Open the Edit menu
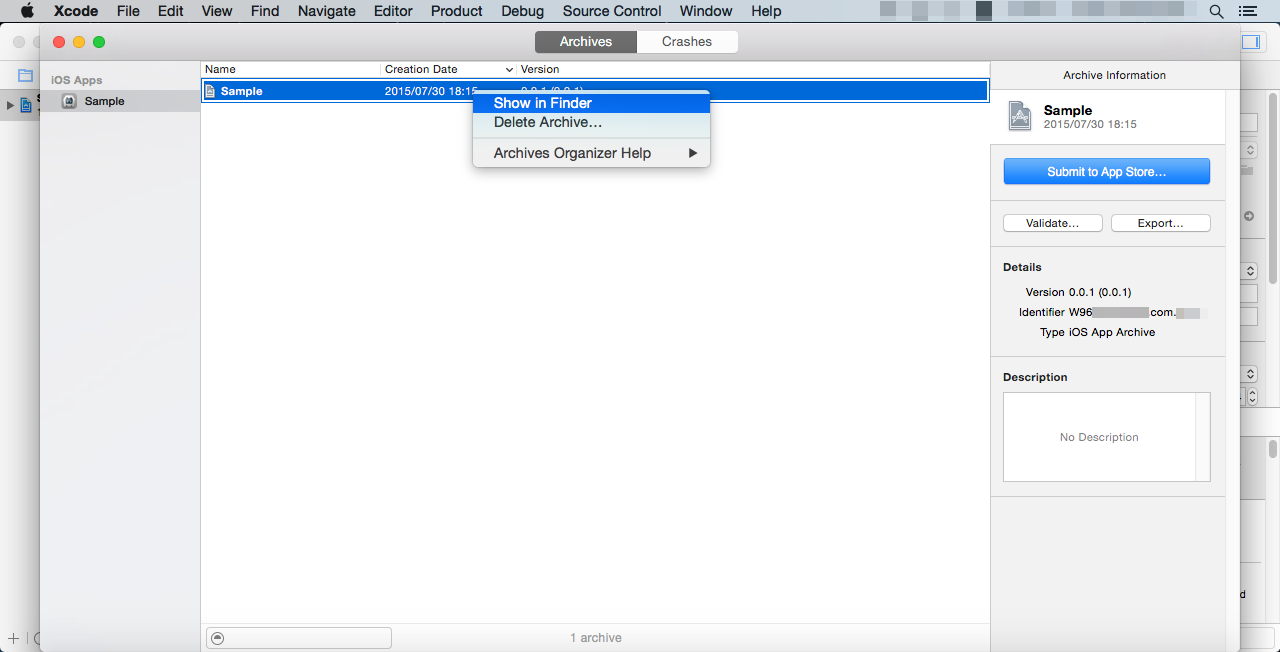The height and width of the screenshot is (652, 1280). pos(171,11)
